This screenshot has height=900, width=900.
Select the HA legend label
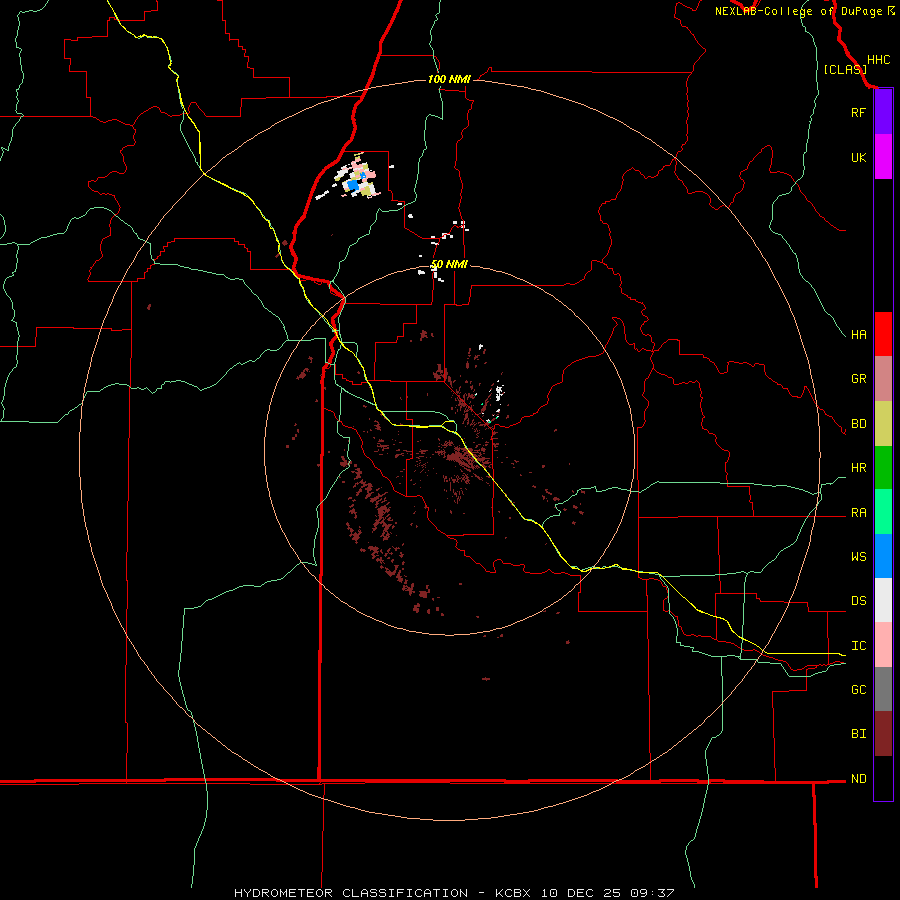858,334
